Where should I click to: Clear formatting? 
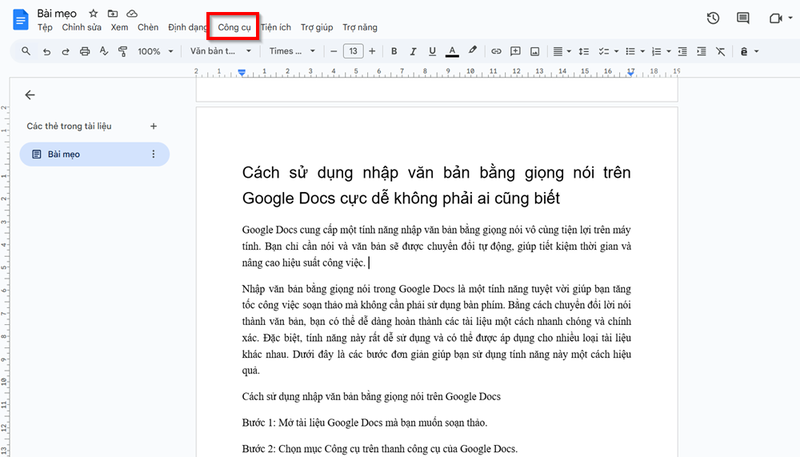(x=720, y=51)
